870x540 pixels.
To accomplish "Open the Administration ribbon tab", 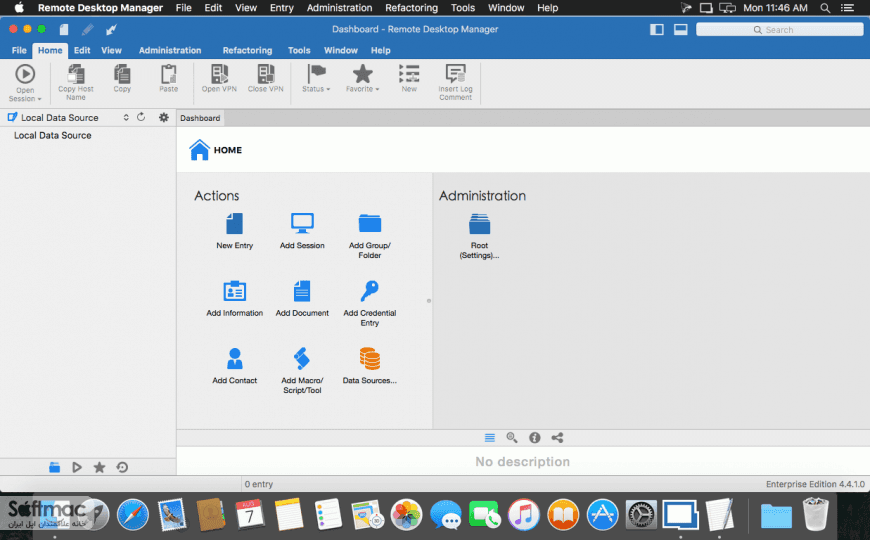I will point(170,51).
